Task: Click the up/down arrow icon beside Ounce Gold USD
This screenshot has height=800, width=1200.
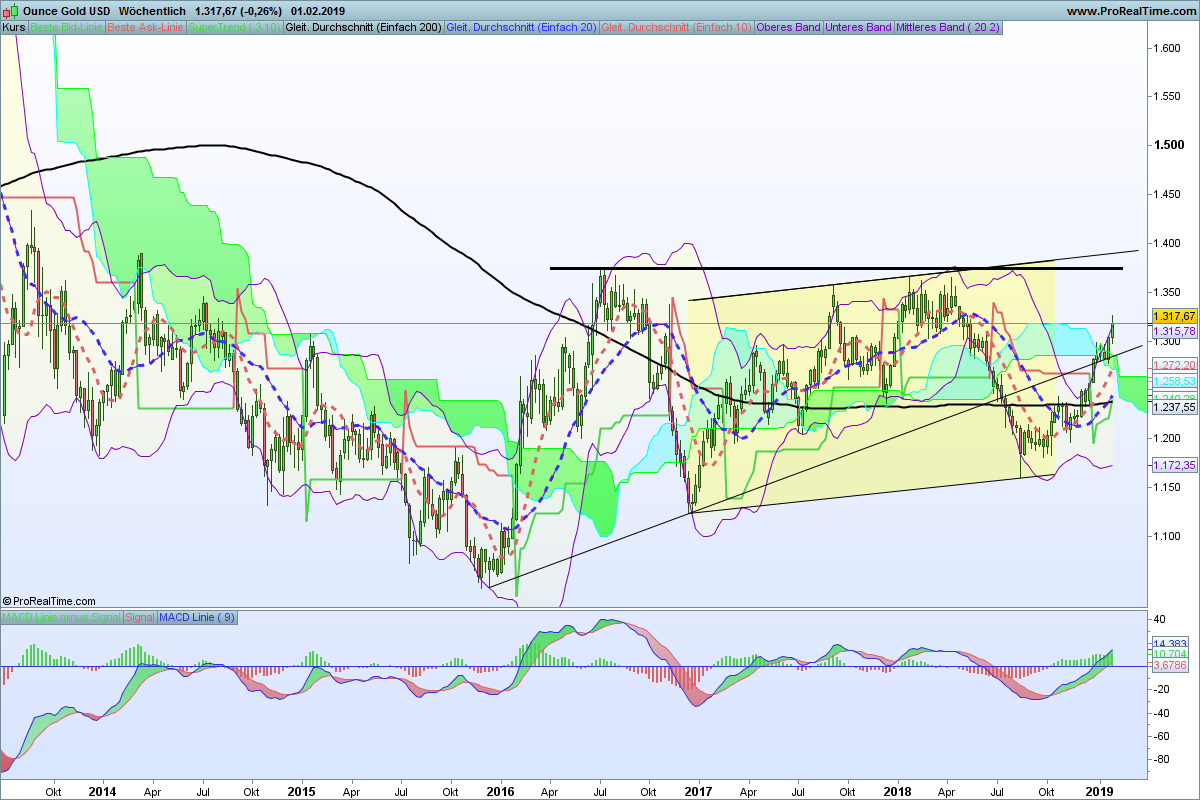Action: (10, 10)
